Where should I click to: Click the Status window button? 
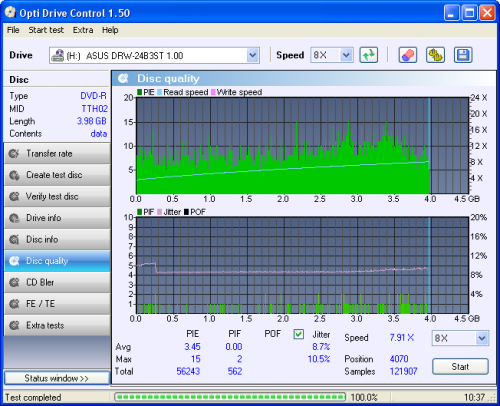[57, 378]
